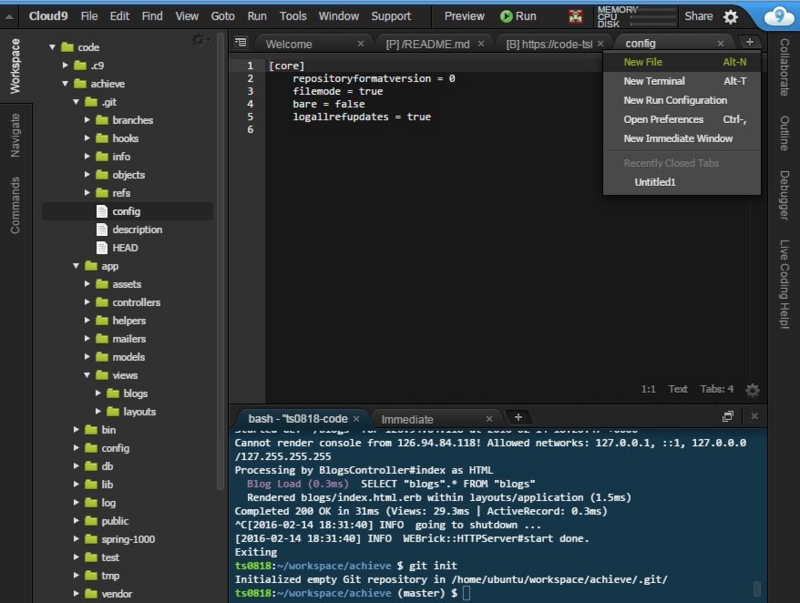800x603 pixels.
Task: Open editor status bar gear icon
Action: pyautogui.click(x=752, y=390)
